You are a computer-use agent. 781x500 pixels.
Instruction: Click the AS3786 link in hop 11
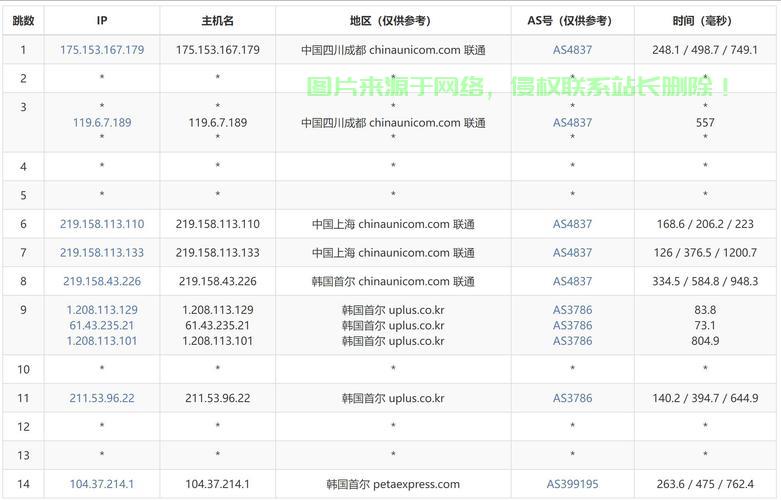point(572,398)
